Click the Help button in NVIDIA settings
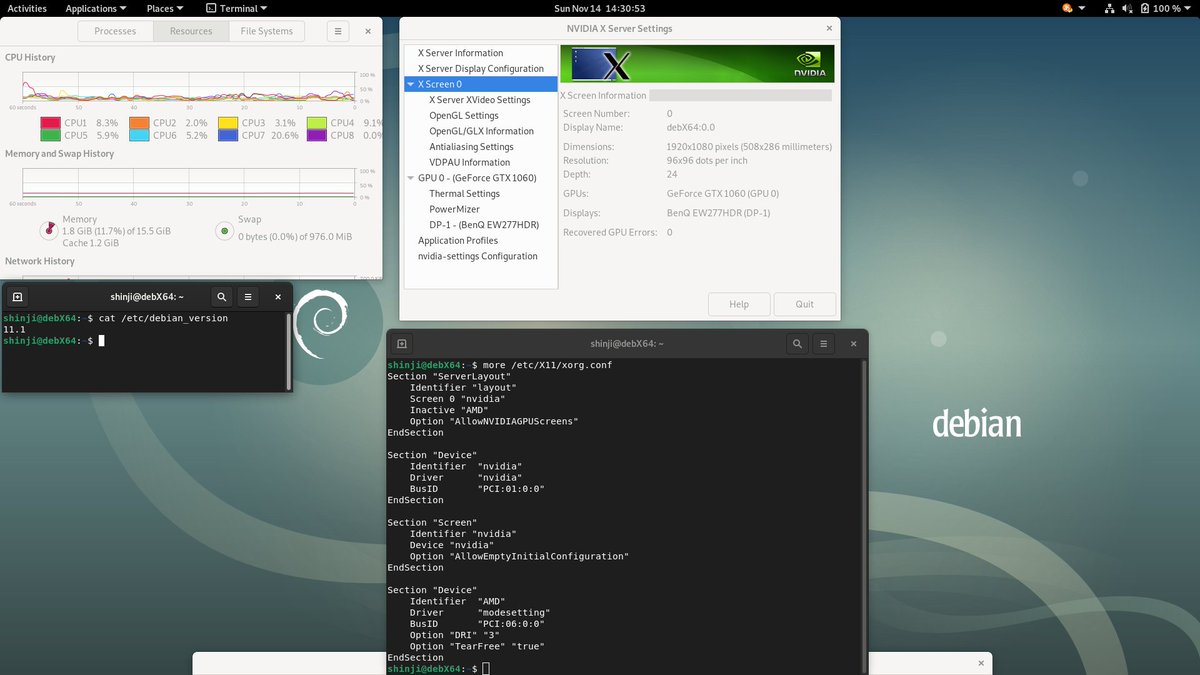Viewport: 1200px width, 675px height. pyautogui.click(x=739, y=304)
